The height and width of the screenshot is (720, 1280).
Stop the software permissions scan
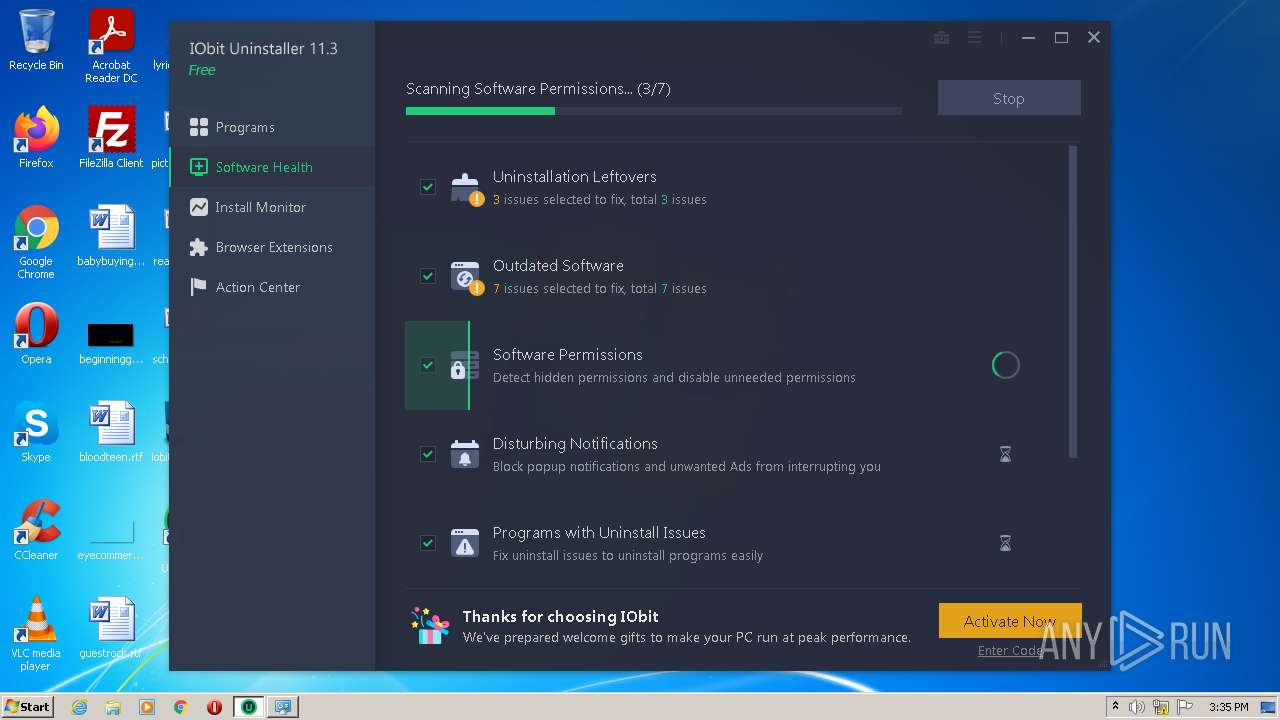1009,98
